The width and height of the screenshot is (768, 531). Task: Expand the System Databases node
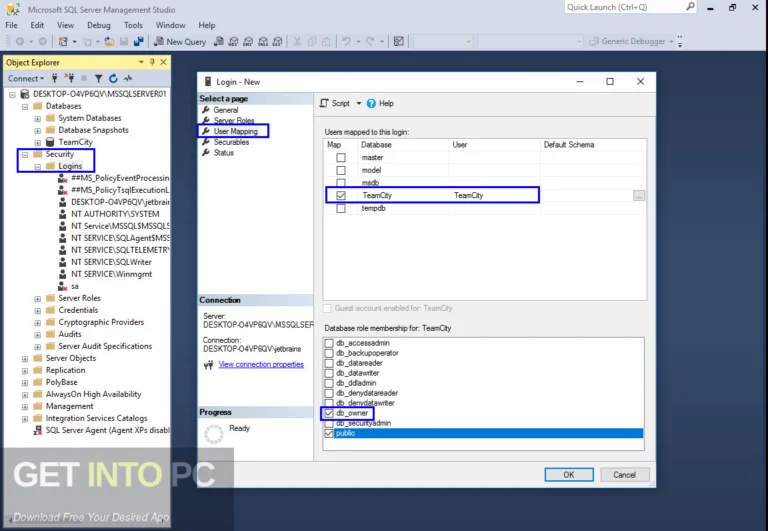pyautogui.click(x=38, y=119)
